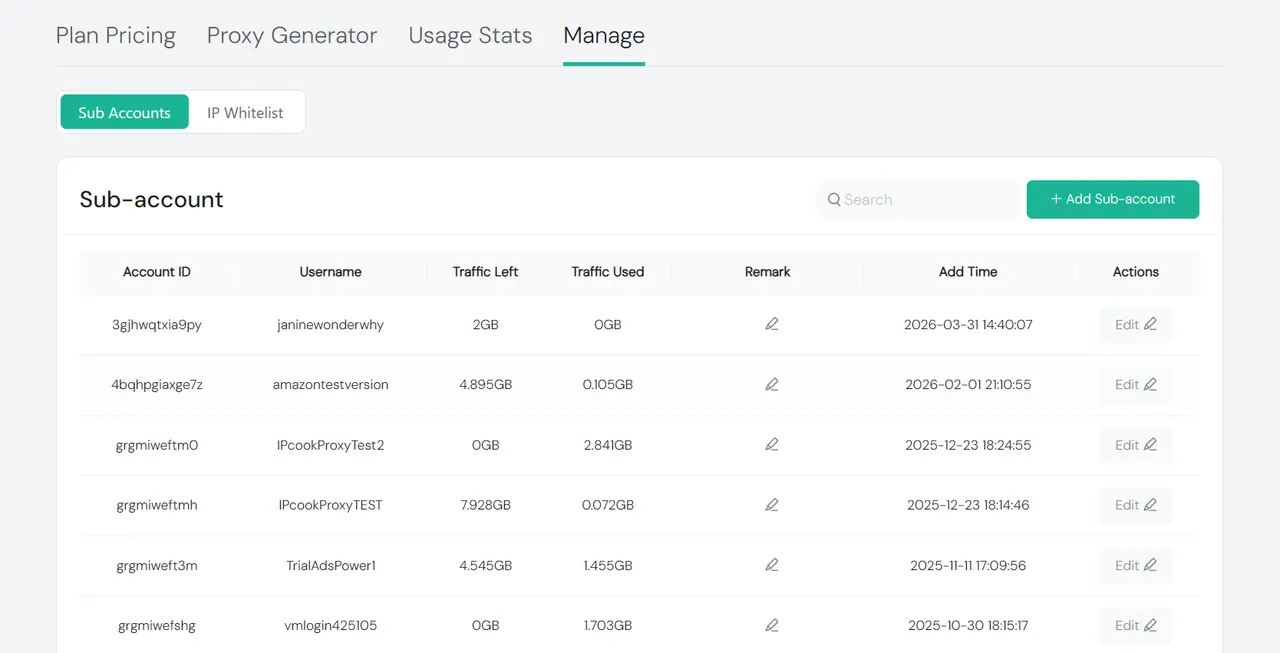The image size is (1280, 653).
Task: Switch to the IP Whitelist view
Action: pos(246,112)
